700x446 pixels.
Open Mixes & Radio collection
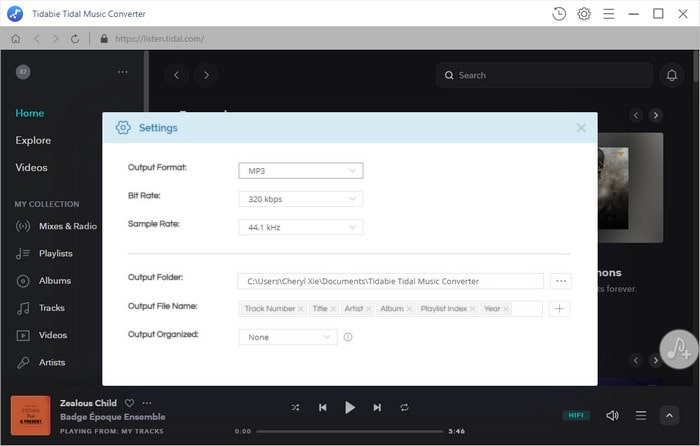click(x=56, y=226)
